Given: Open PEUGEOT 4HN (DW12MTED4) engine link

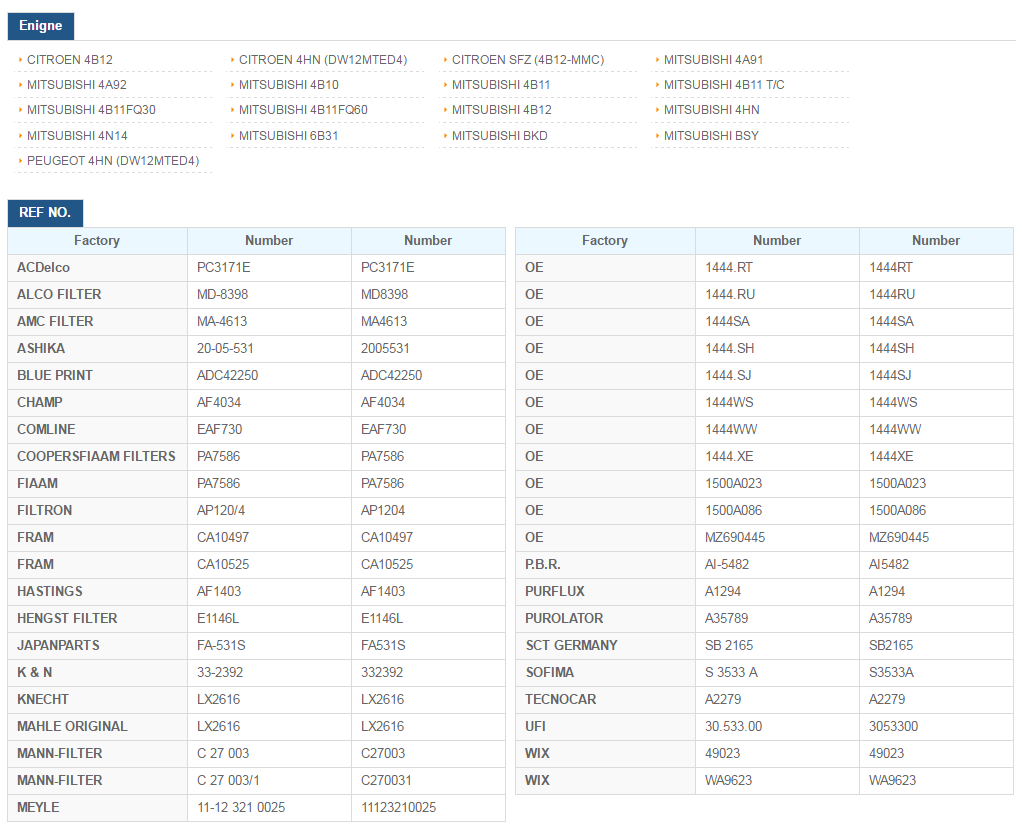Looking at the screenshot, I should 113,161.
